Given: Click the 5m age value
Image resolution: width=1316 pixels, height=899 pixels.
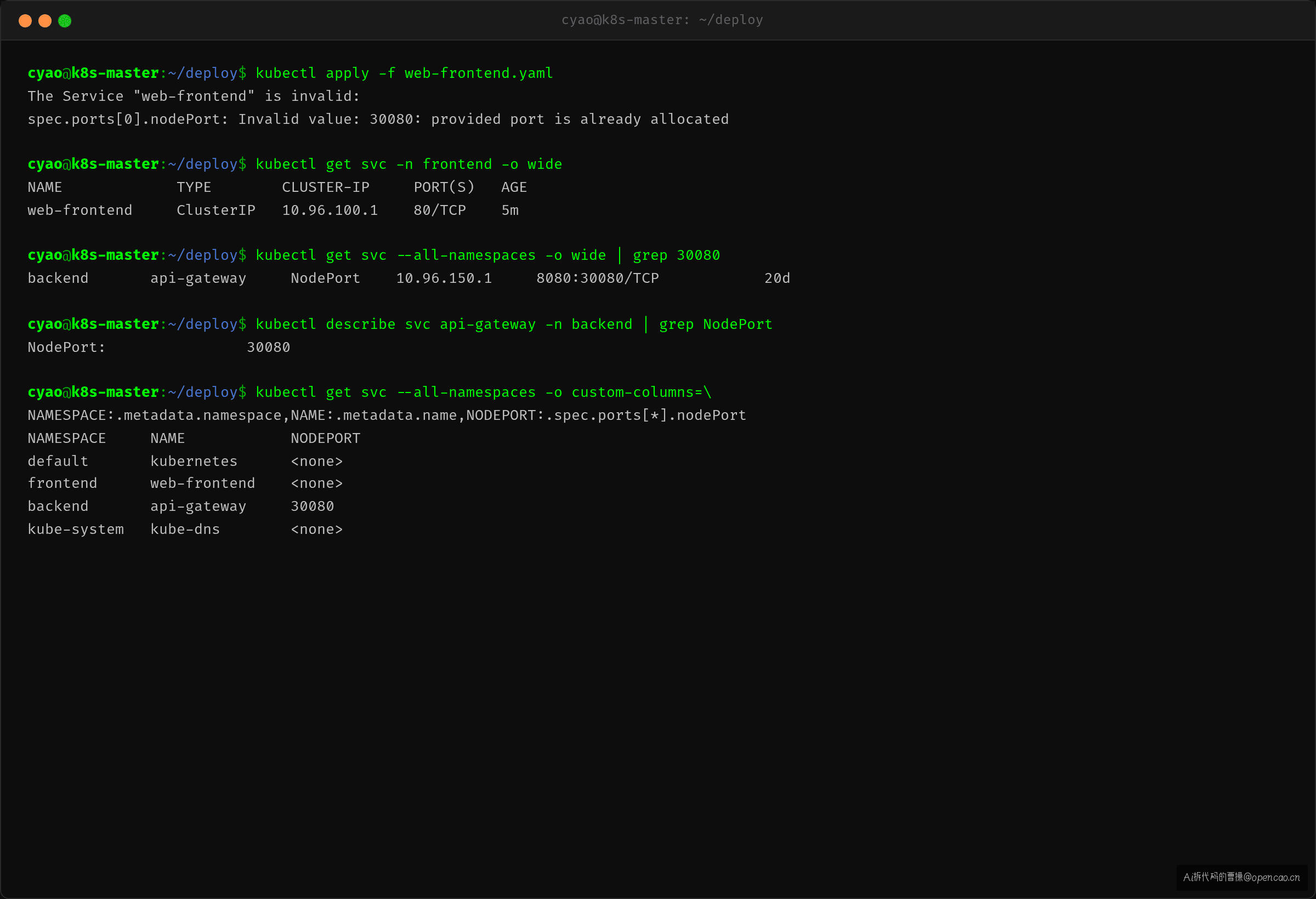Looking at the screenshot, I should (509, 210).
